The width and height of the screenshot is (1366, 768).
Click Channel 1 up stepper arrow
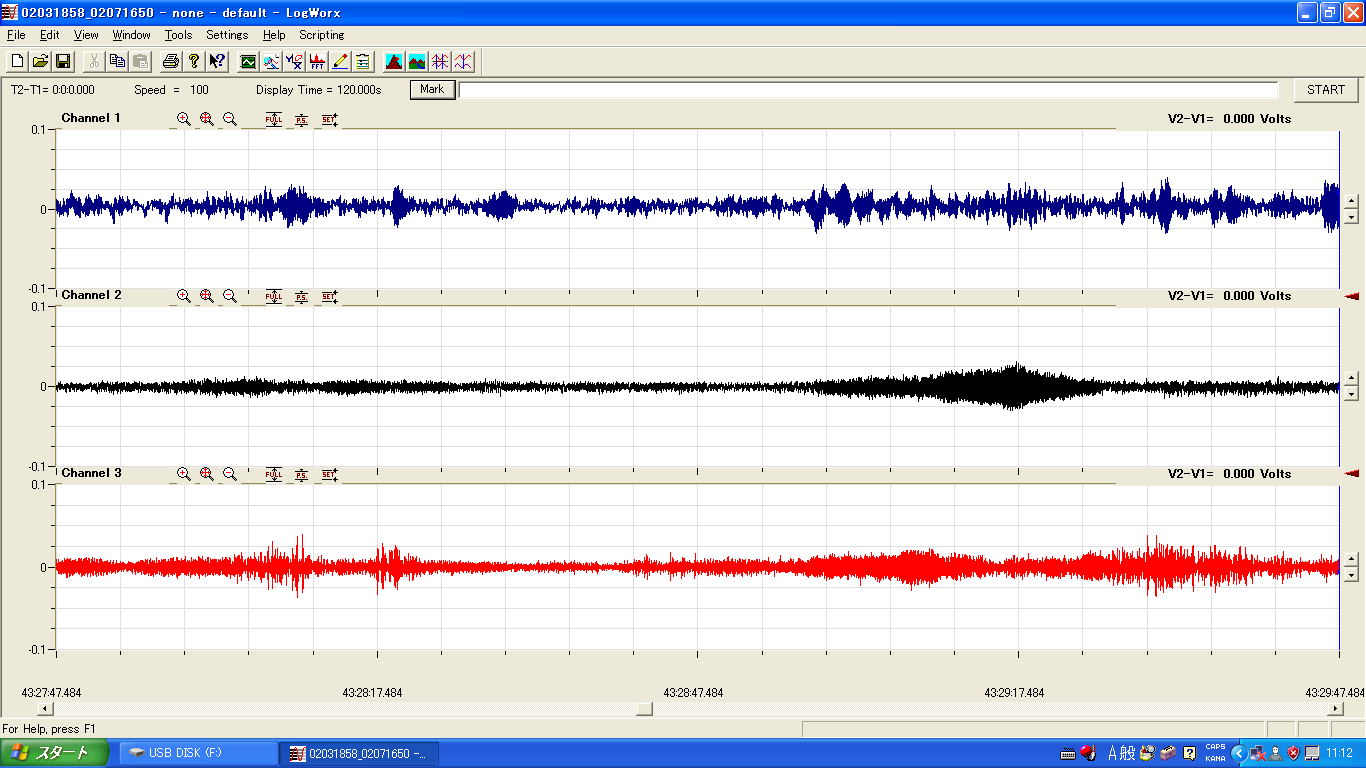coord(1351,200)
